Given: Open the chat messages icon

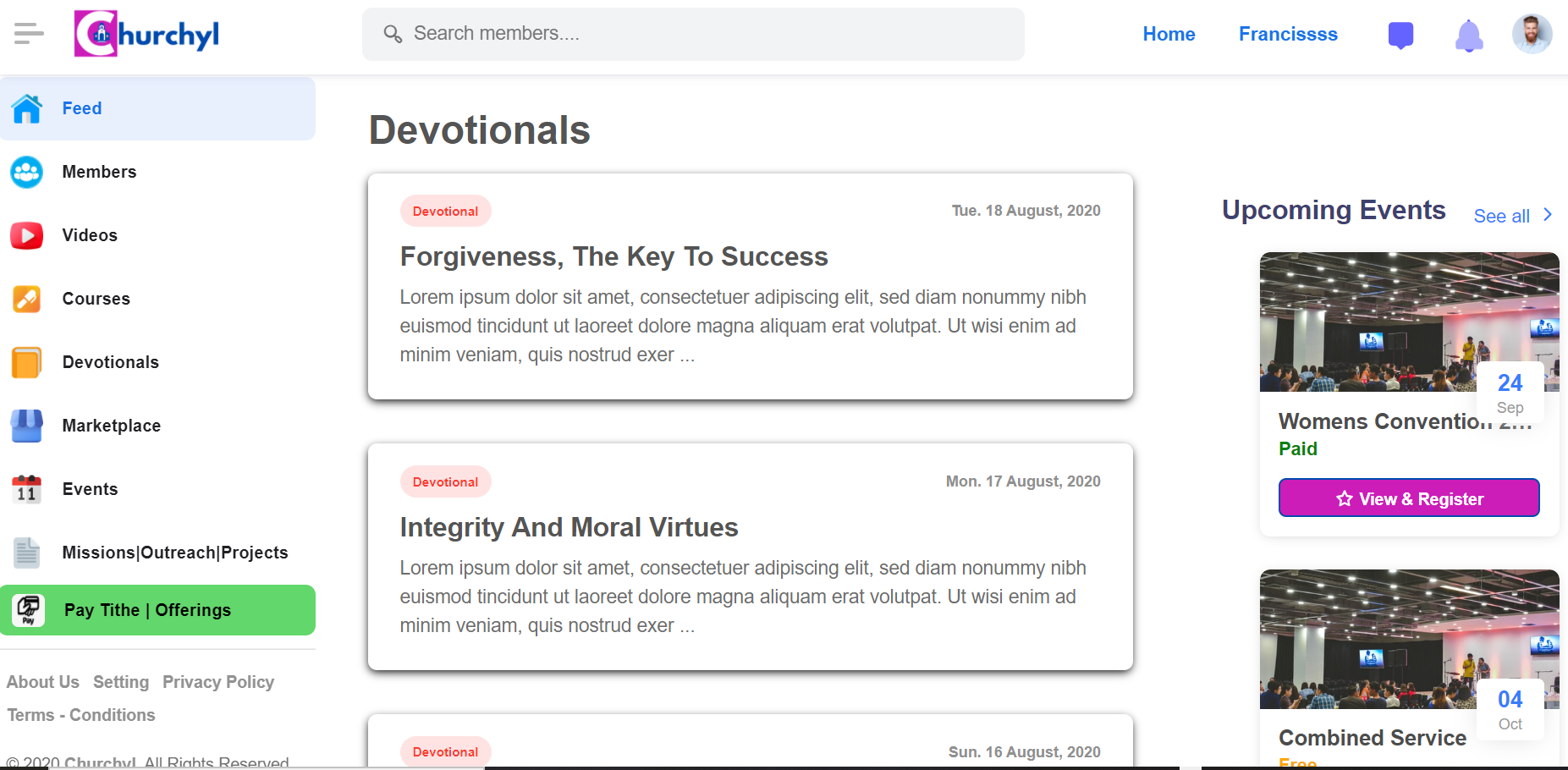Looking at the screenshot, I should (1400, 35).
